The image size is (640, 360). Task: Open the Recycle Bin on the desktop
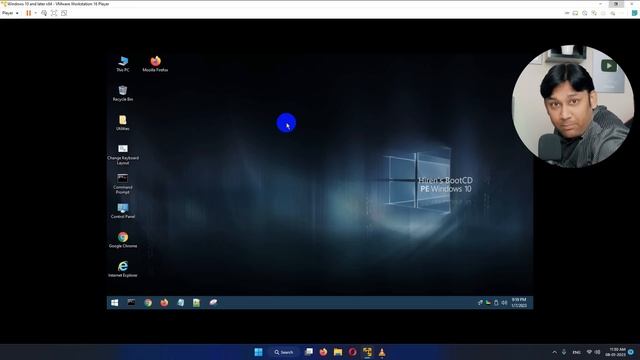[x=123, y=93]
